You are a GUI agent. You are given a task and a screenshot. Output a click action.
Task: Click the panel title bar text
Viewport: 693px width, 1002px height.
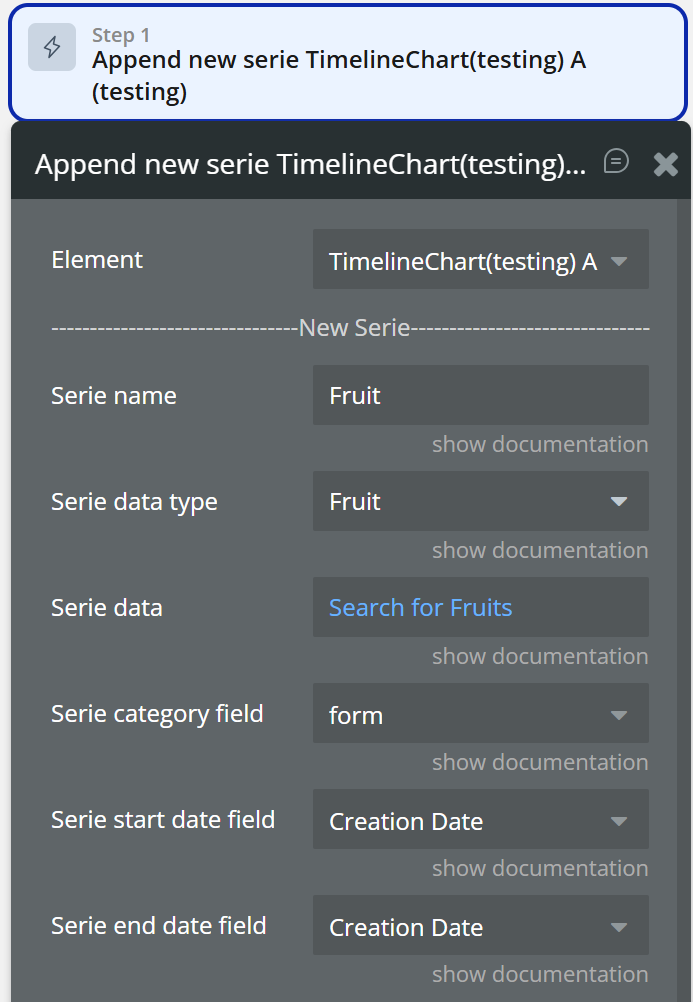[x=310, y=164]
